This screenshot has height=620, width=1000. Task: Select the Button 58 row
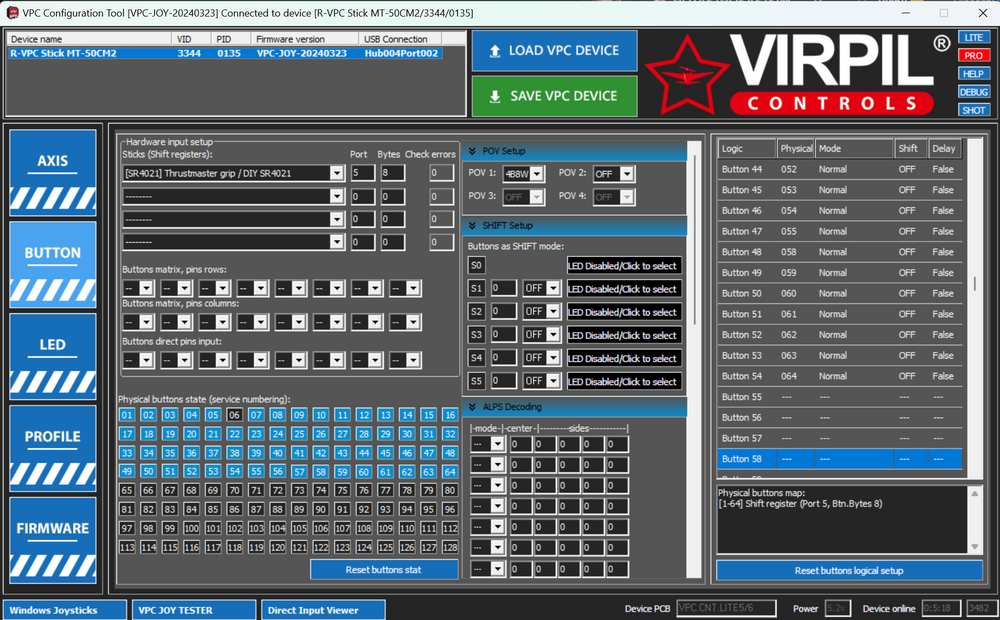839,459
